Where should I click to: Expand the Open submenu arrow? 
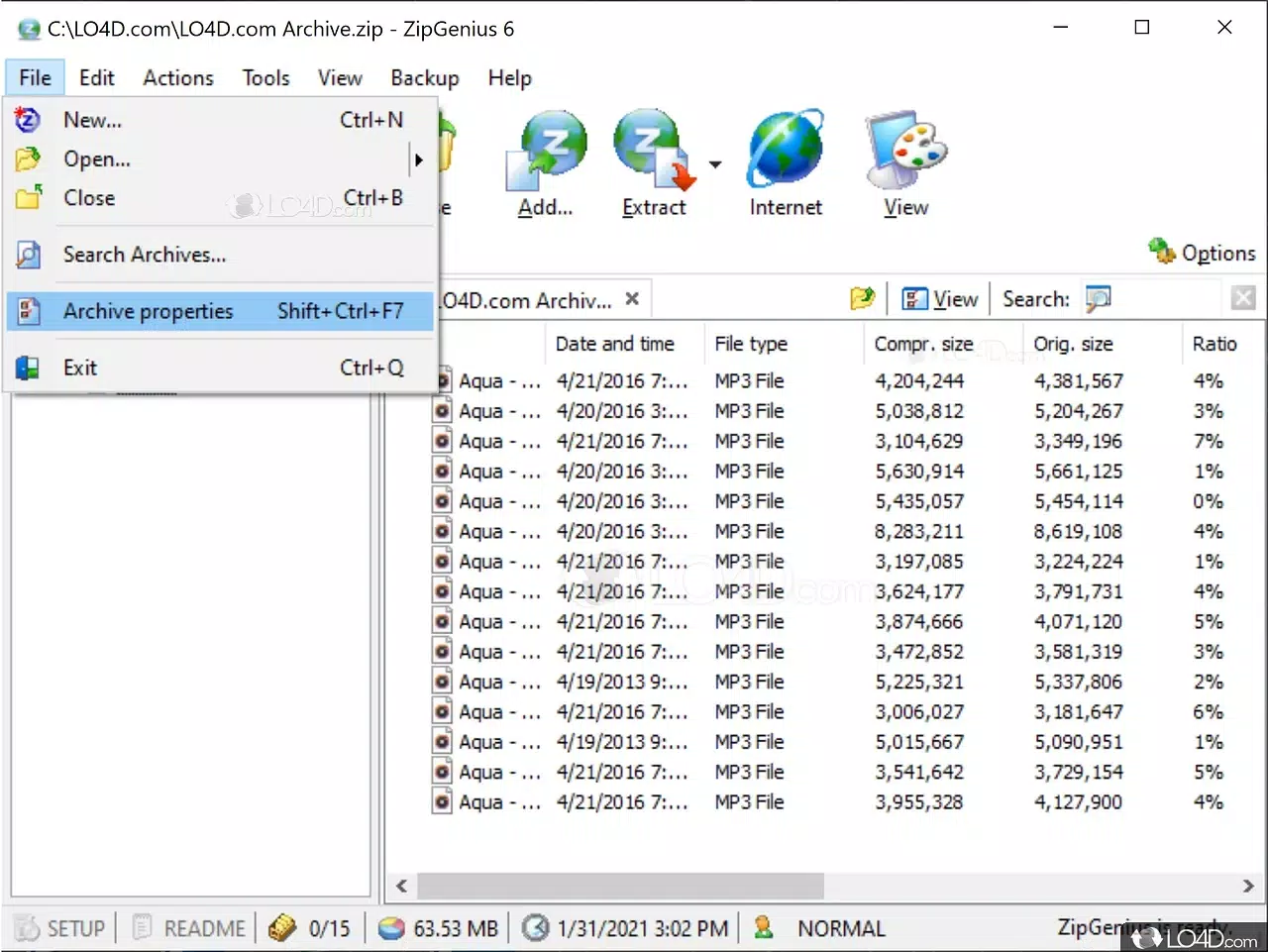pos(419,159)
